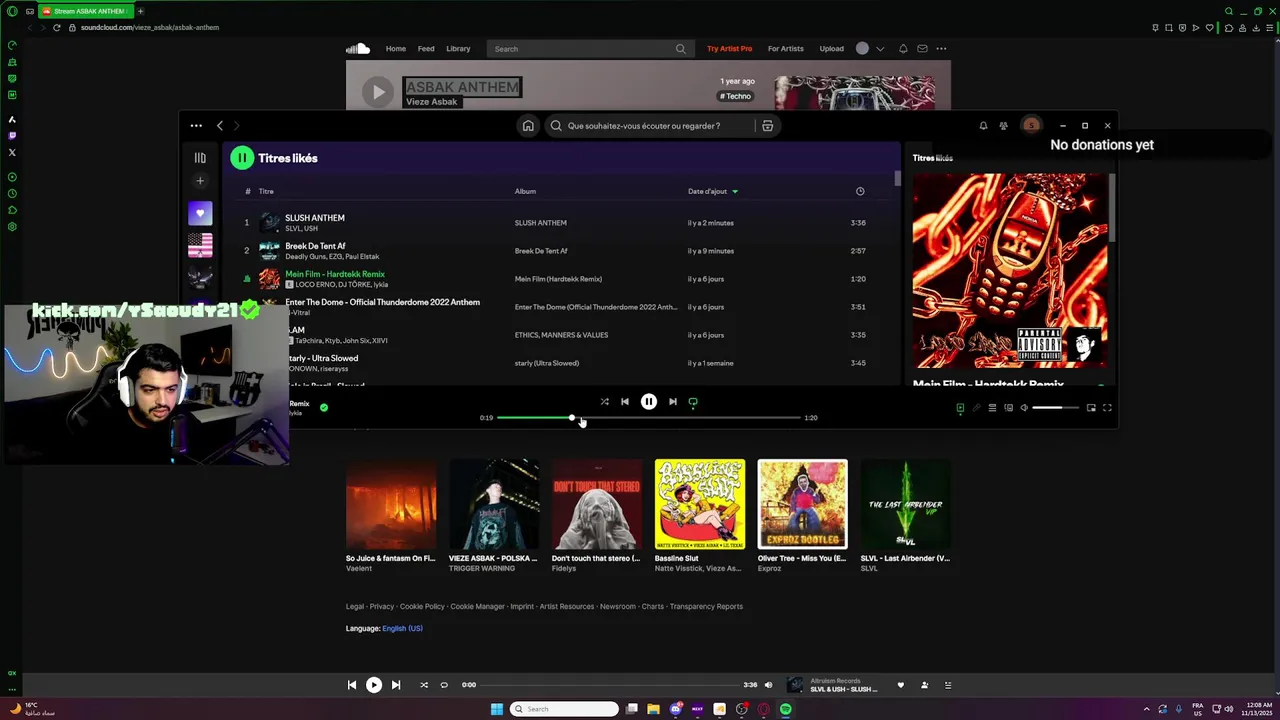Toggle Spotify Now Playing view icon

pos(960,408)
